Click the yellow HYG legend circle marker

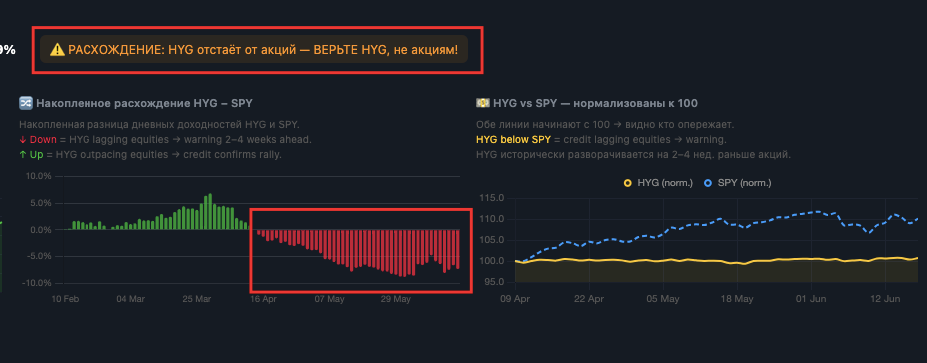(628, 183)
